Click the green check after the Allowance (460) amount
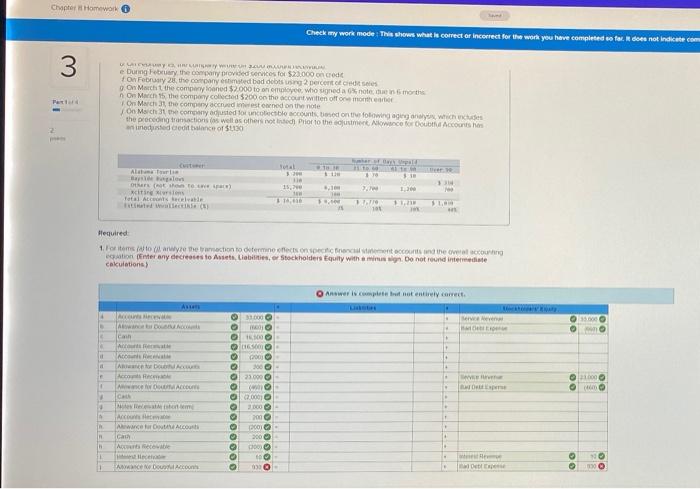The image size is (700, 489). point(267,387)
